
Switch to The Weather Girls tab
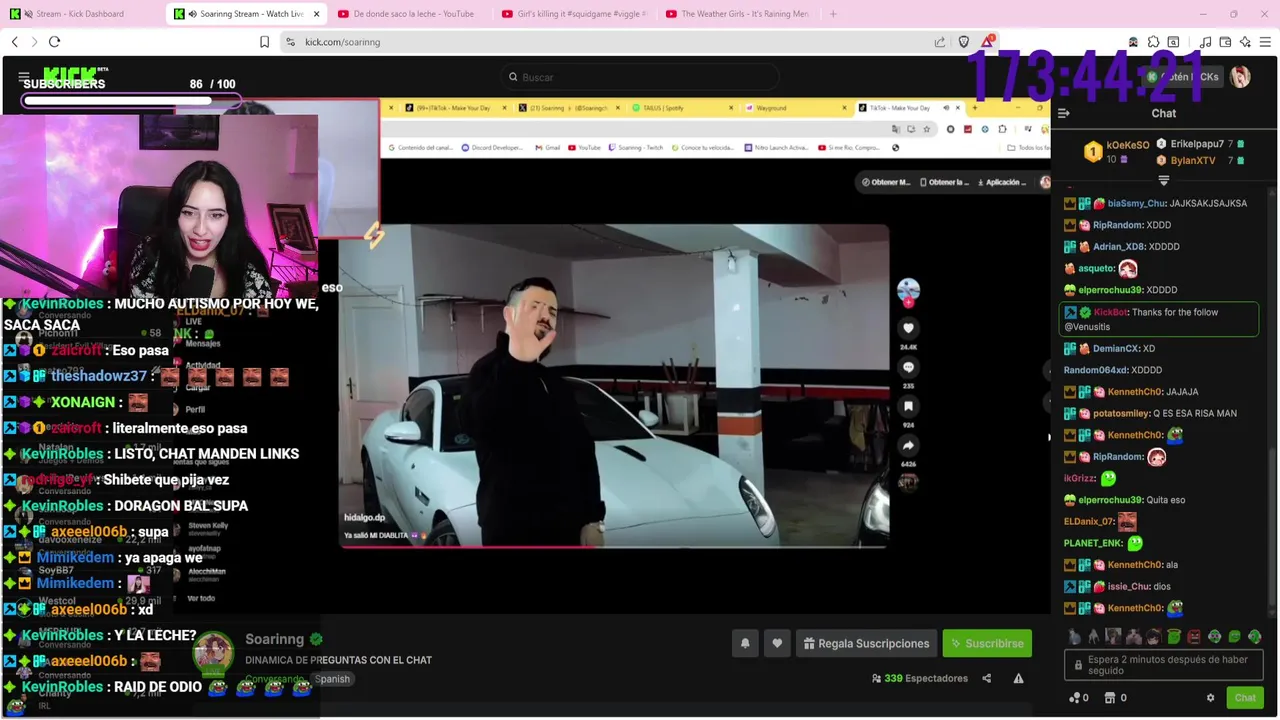tap(735, 14)
